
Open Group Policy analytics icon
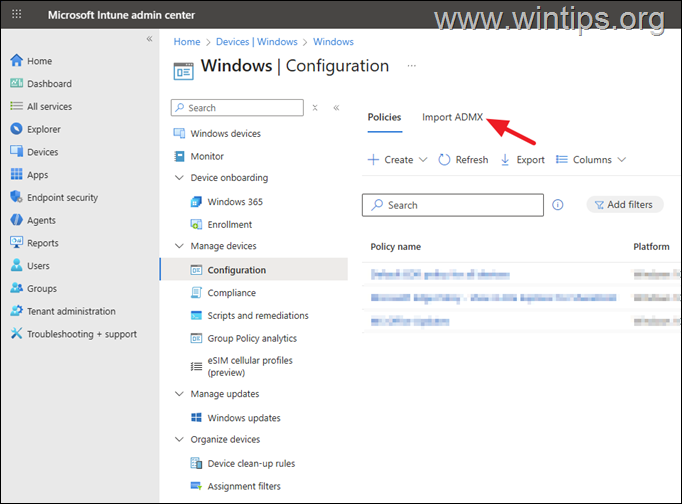coord(196,338)
